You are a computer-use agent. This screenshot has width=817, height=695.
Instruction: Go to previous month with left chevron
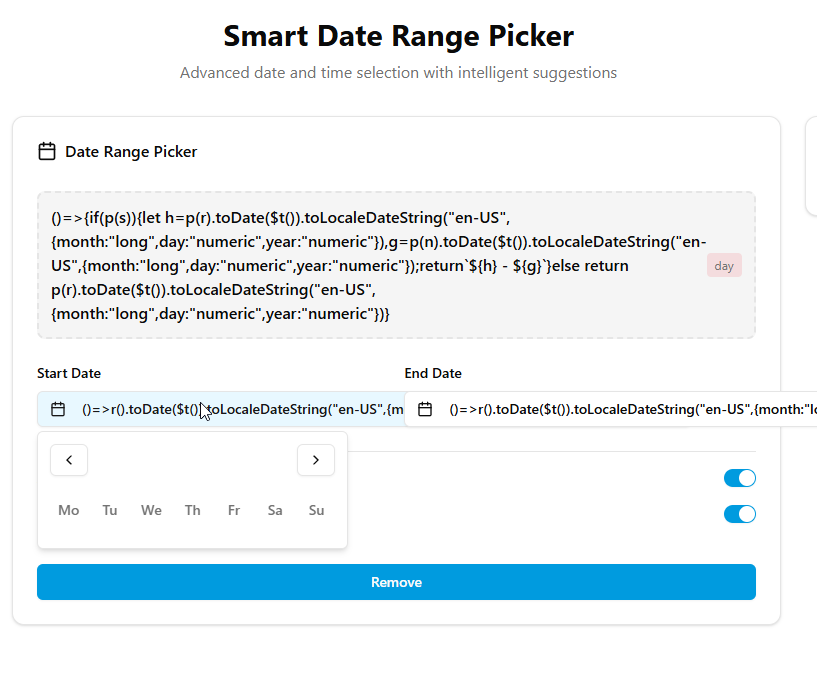coord(69,460)
